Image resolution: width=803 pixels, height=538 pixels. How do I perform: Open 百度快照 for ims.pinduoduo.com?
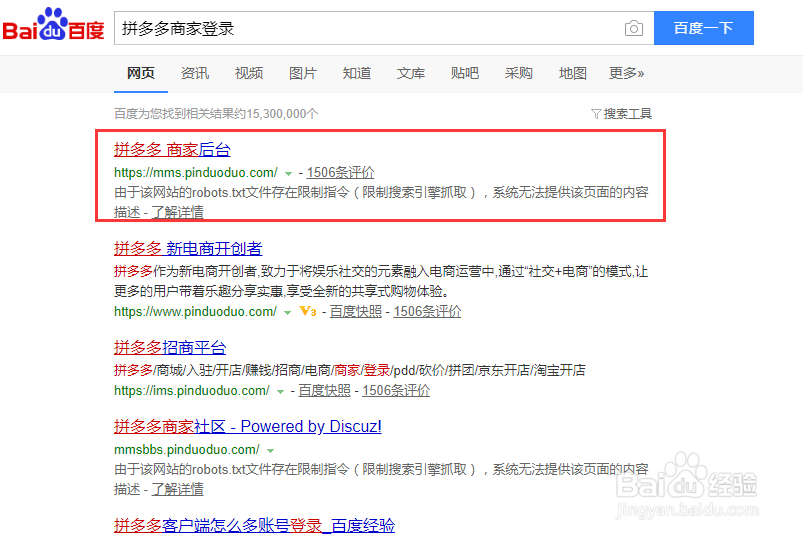[x=325, y=391]
